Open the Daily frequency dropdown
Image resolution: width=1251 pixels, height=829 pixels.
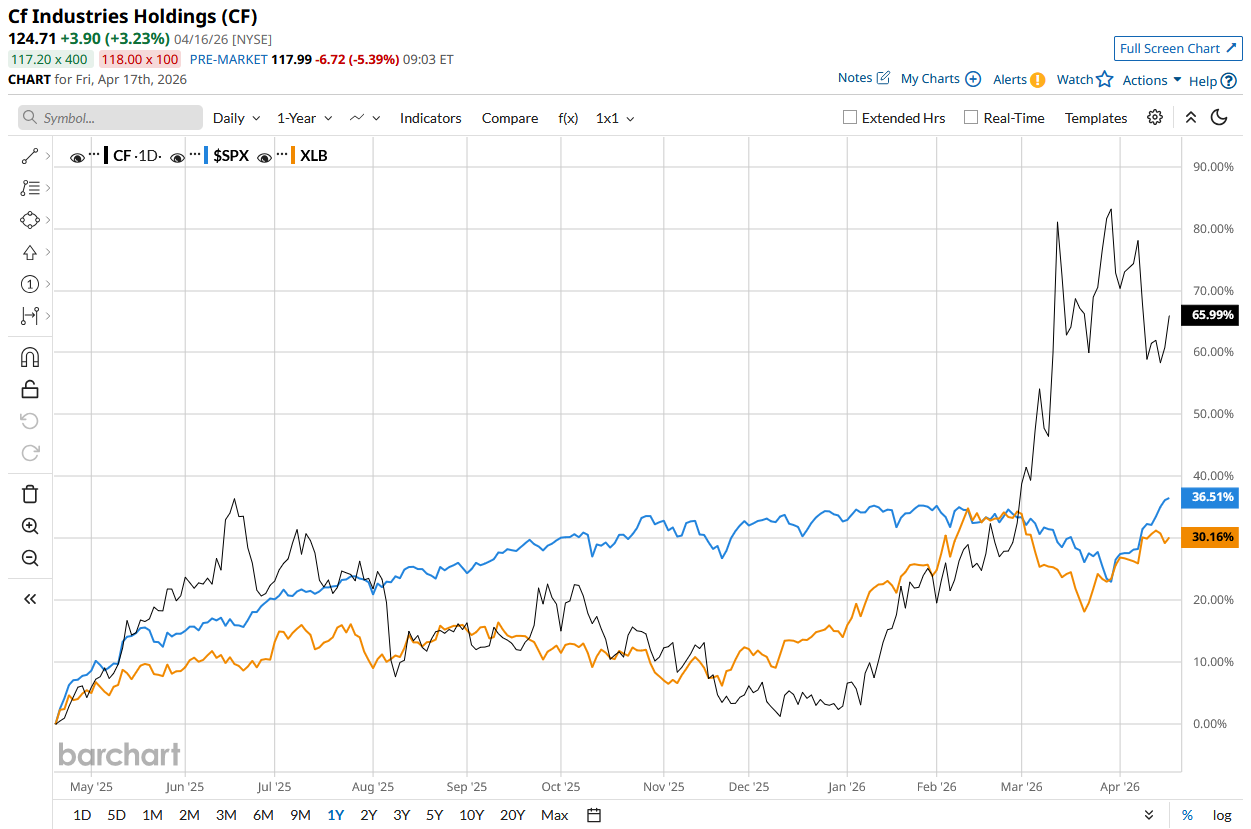point(236,118)
